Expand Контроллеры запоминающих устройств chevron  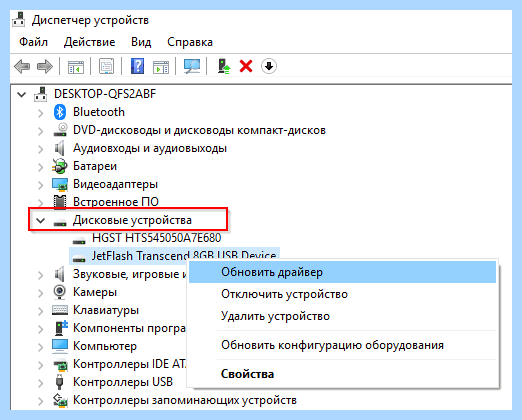pyautogui.click(x=40, y=401)
